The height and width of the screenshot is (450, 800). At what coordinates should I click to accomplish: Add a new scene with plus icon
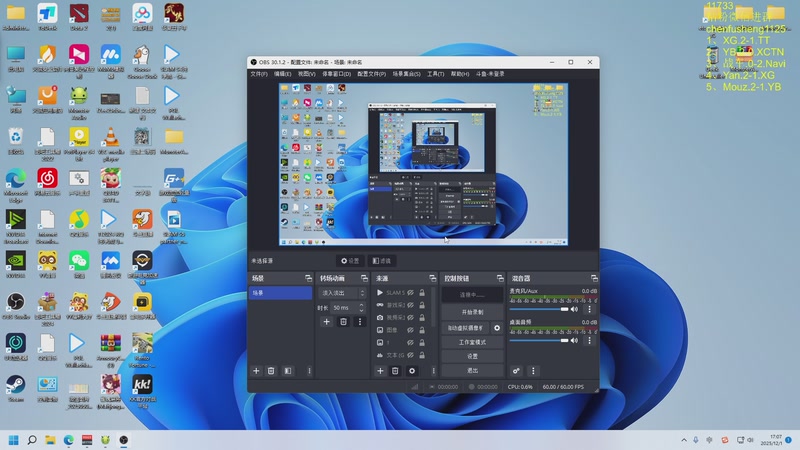(x=256, y=371)
